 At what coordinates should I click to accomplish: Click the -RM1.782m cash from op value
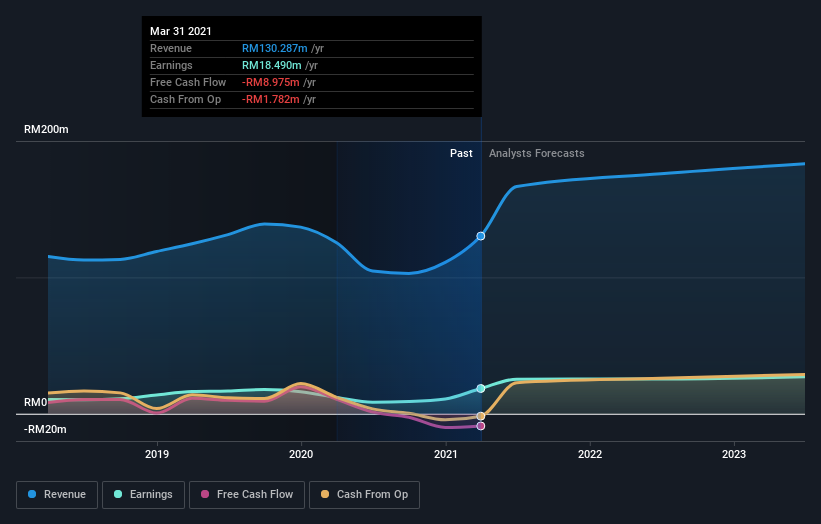(x=271, y=99)
